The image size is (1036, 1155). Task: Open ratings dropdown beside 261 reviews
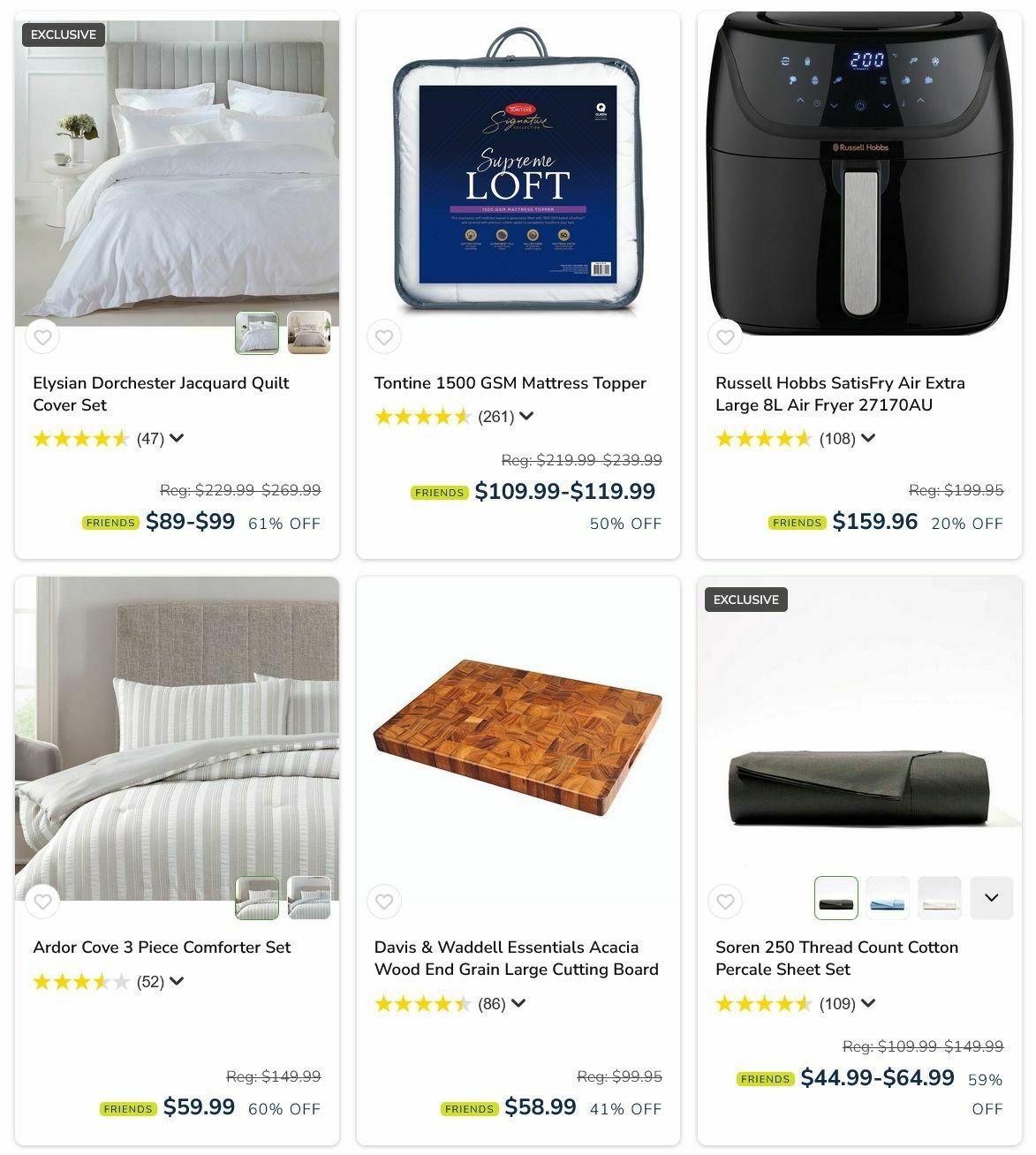pyautogui.click(x=526, y=416)
